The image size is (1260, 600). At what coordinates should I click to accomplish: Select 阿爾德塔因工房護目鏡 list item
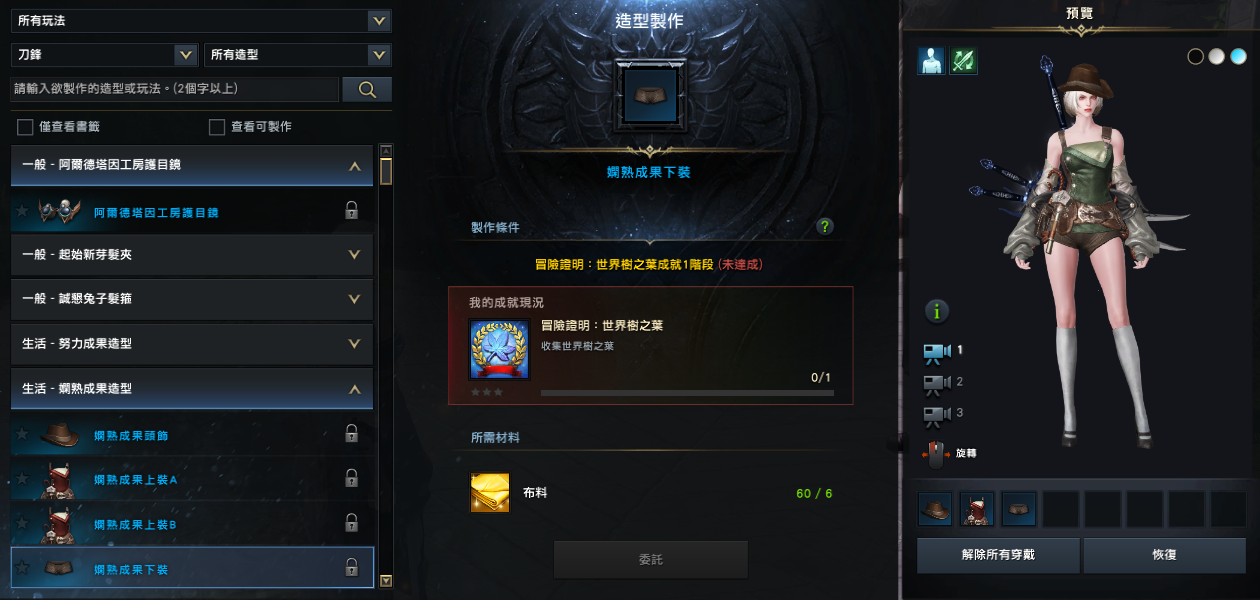[x=192, y=212]
